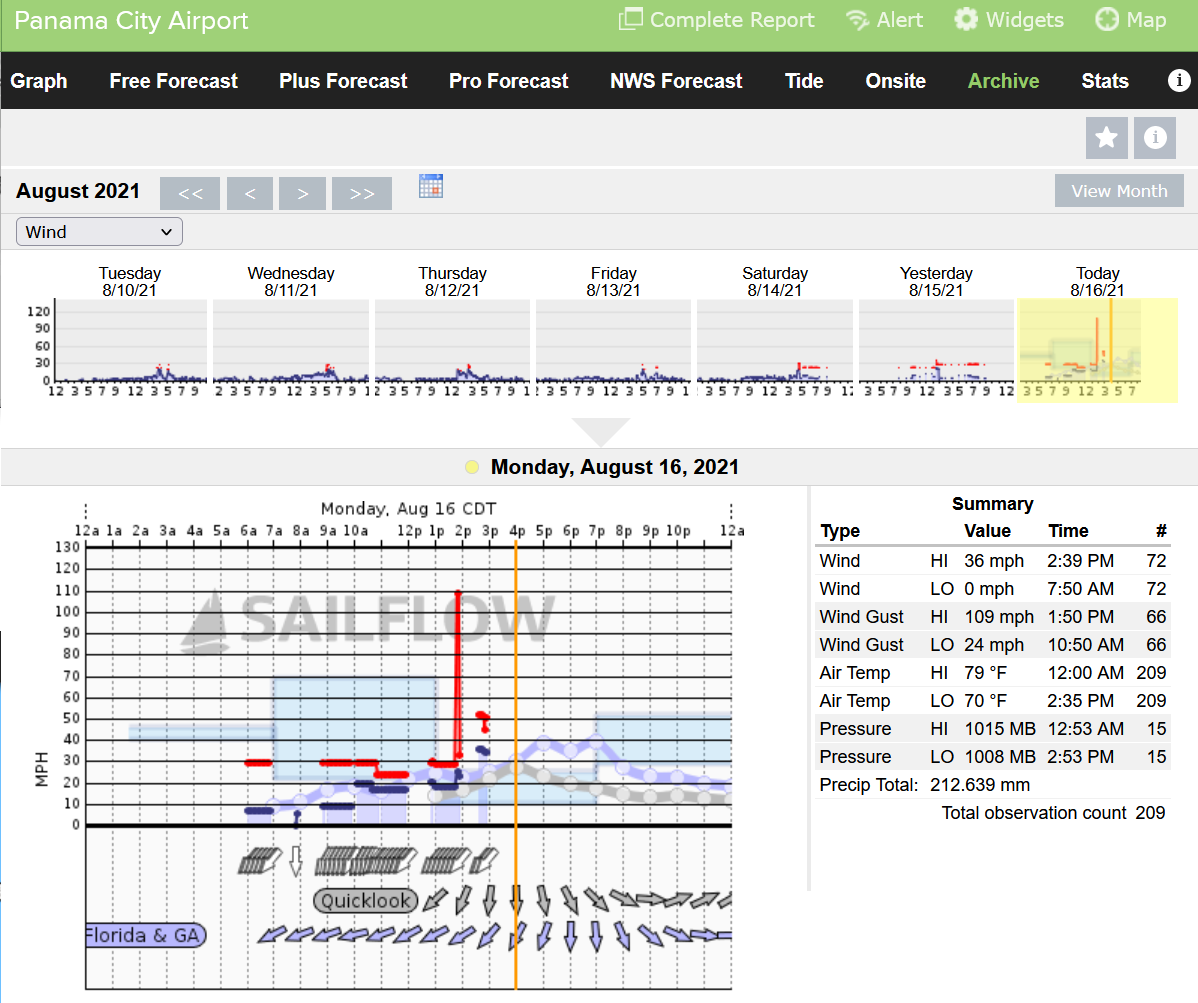Click the 12:53 AM pressure high time
This screenshot has height=1003, width=1198.
tap(1085, 729)
